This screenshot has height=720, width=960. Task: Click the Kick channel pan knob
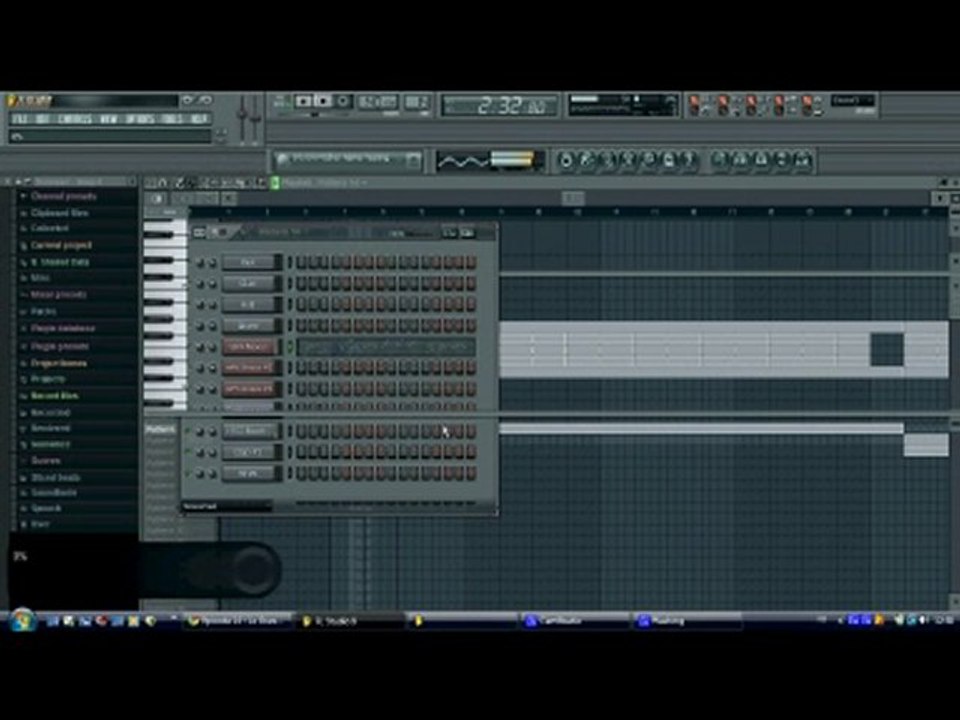(200, 263)
